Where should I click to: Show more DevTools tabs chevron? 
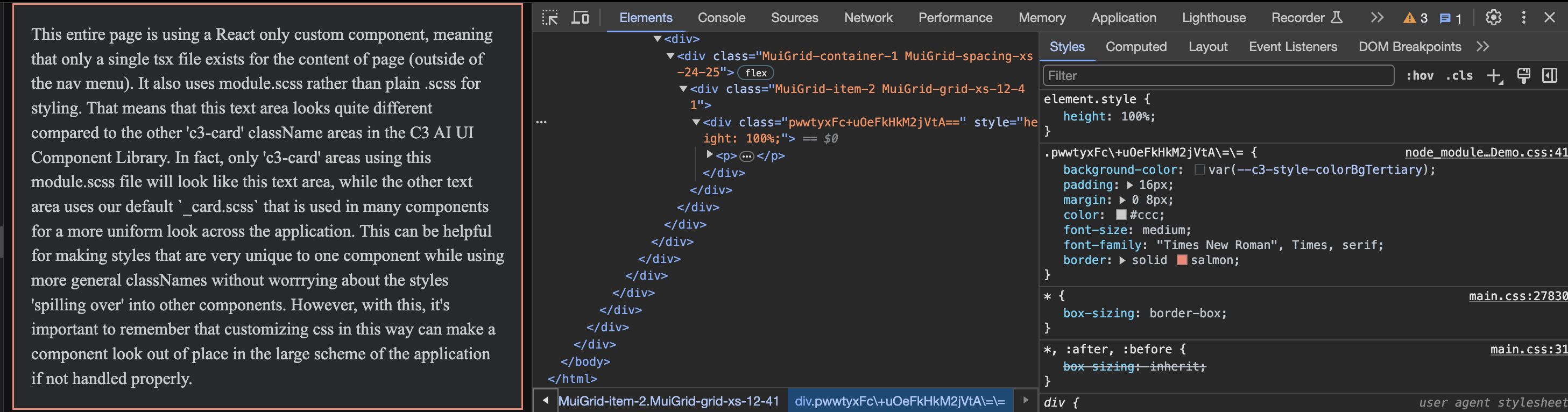click(1377, 18)
